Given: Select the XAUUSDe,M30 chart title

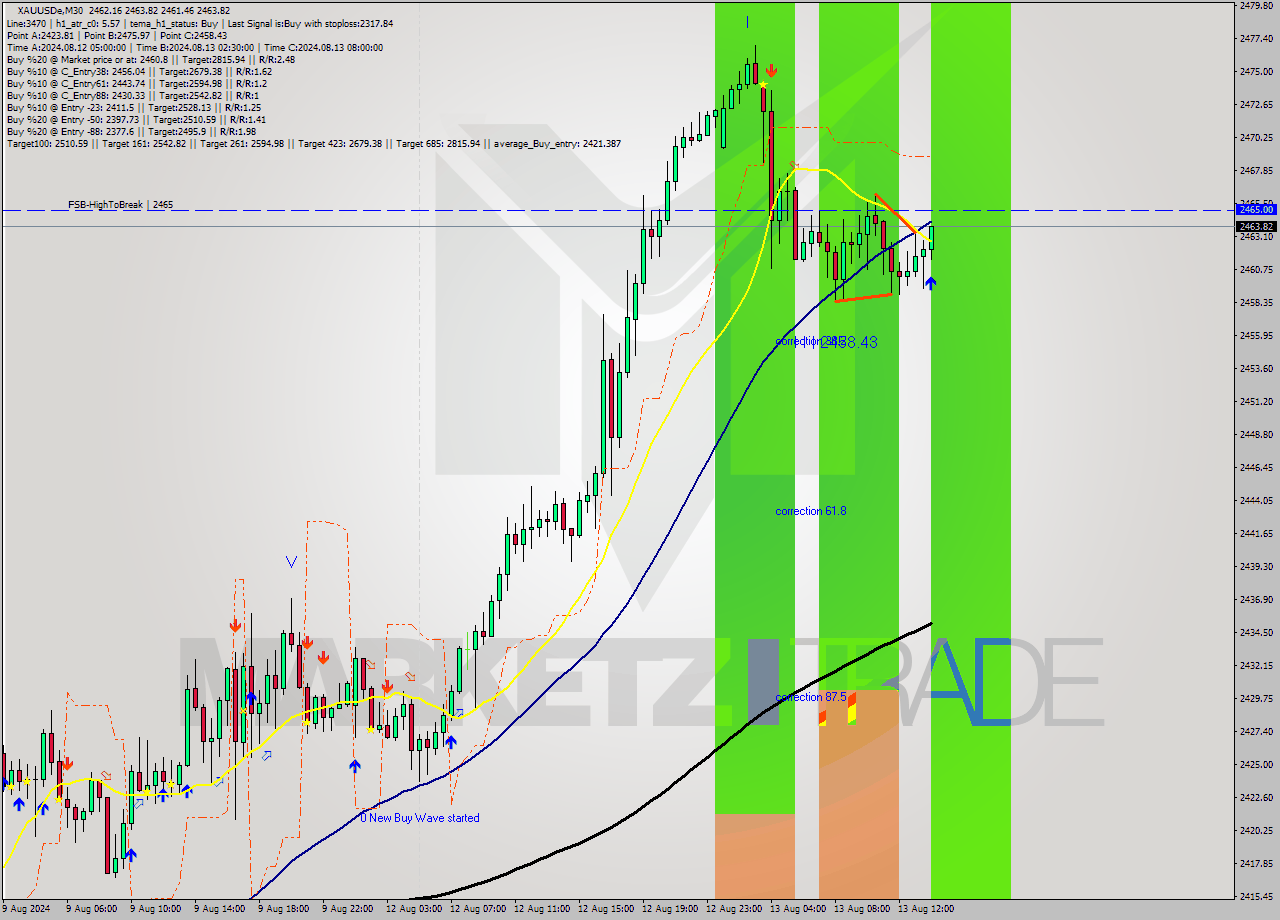Looking at the screenshot, I should (50, 11).
